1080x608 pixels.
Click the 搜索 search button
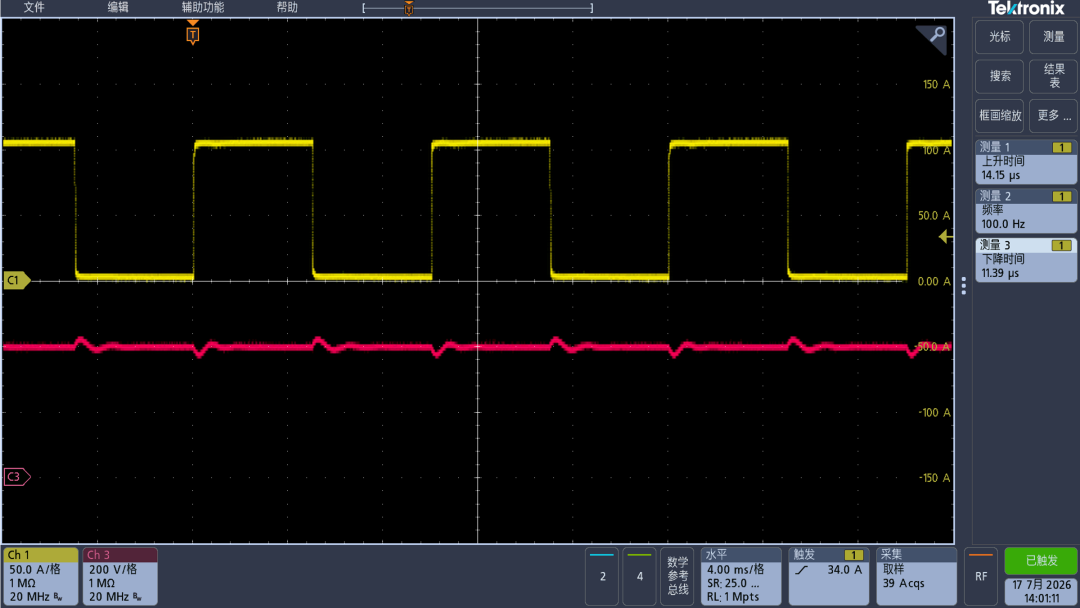click(999, 76)
